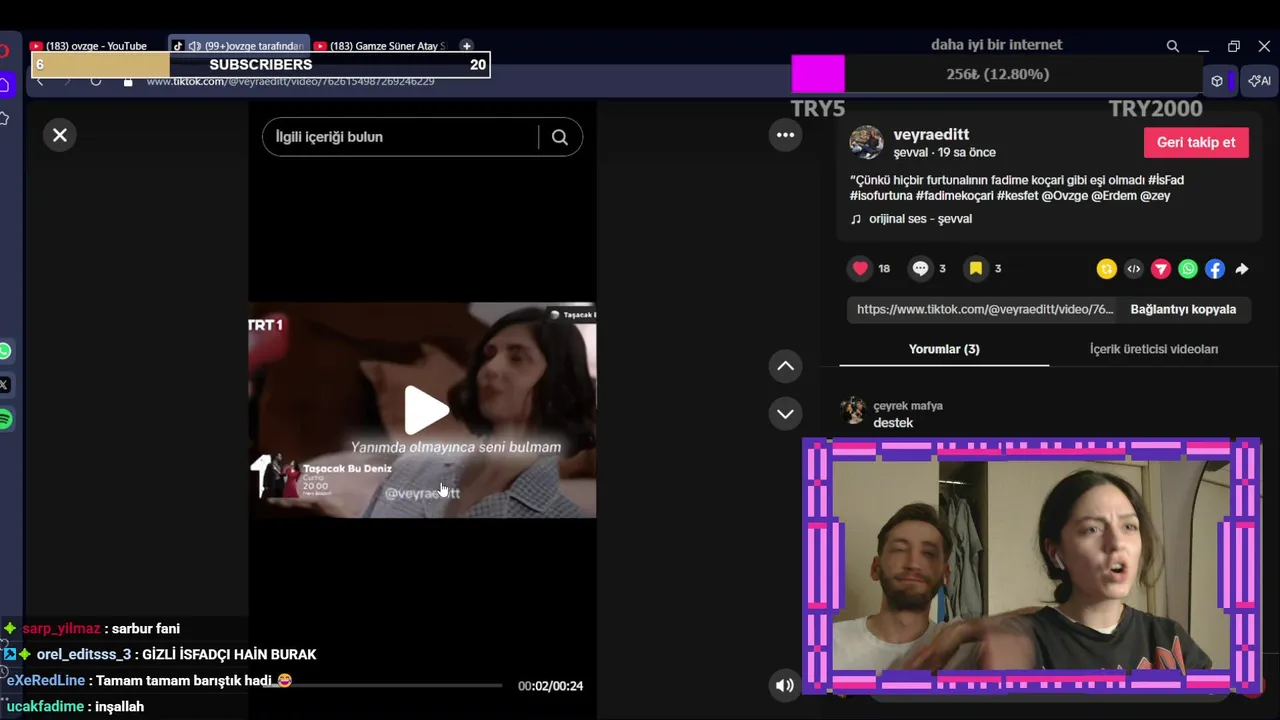Send to friends via red paper-plane icon

(1160, 269)
